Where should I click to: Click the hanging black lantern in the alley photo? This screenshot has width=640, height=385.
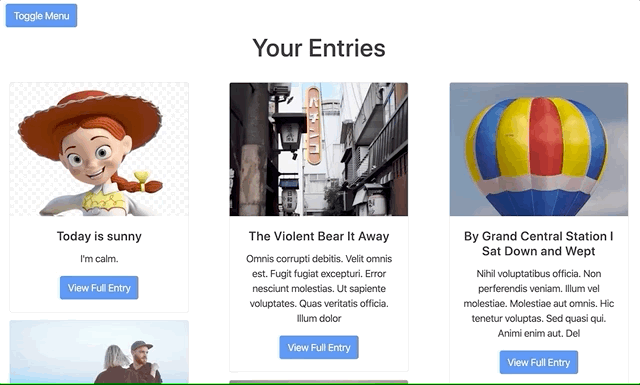(290, 132)
